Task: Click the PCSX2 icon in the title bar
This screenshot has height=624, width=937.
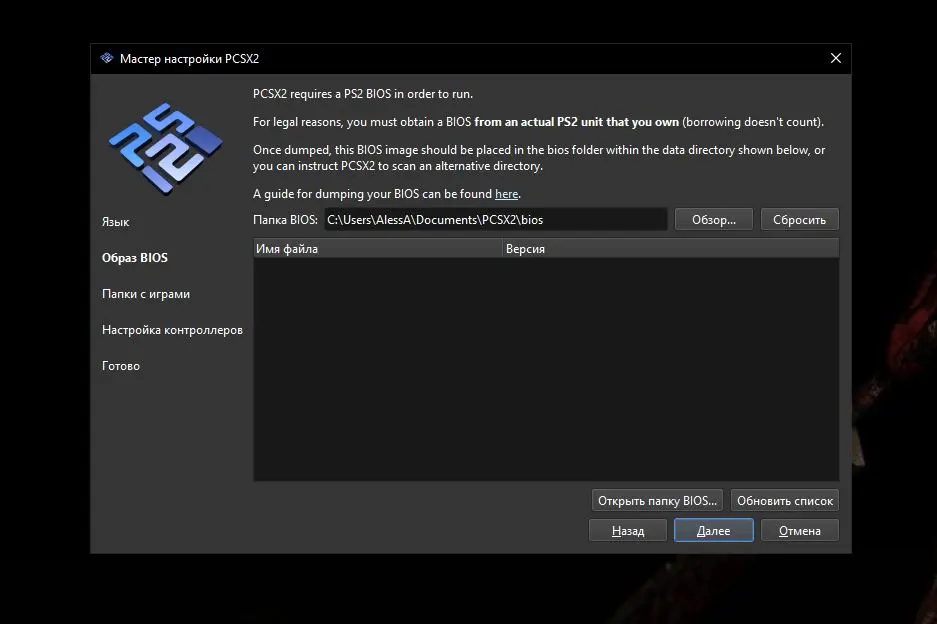Action: point(107,58)
